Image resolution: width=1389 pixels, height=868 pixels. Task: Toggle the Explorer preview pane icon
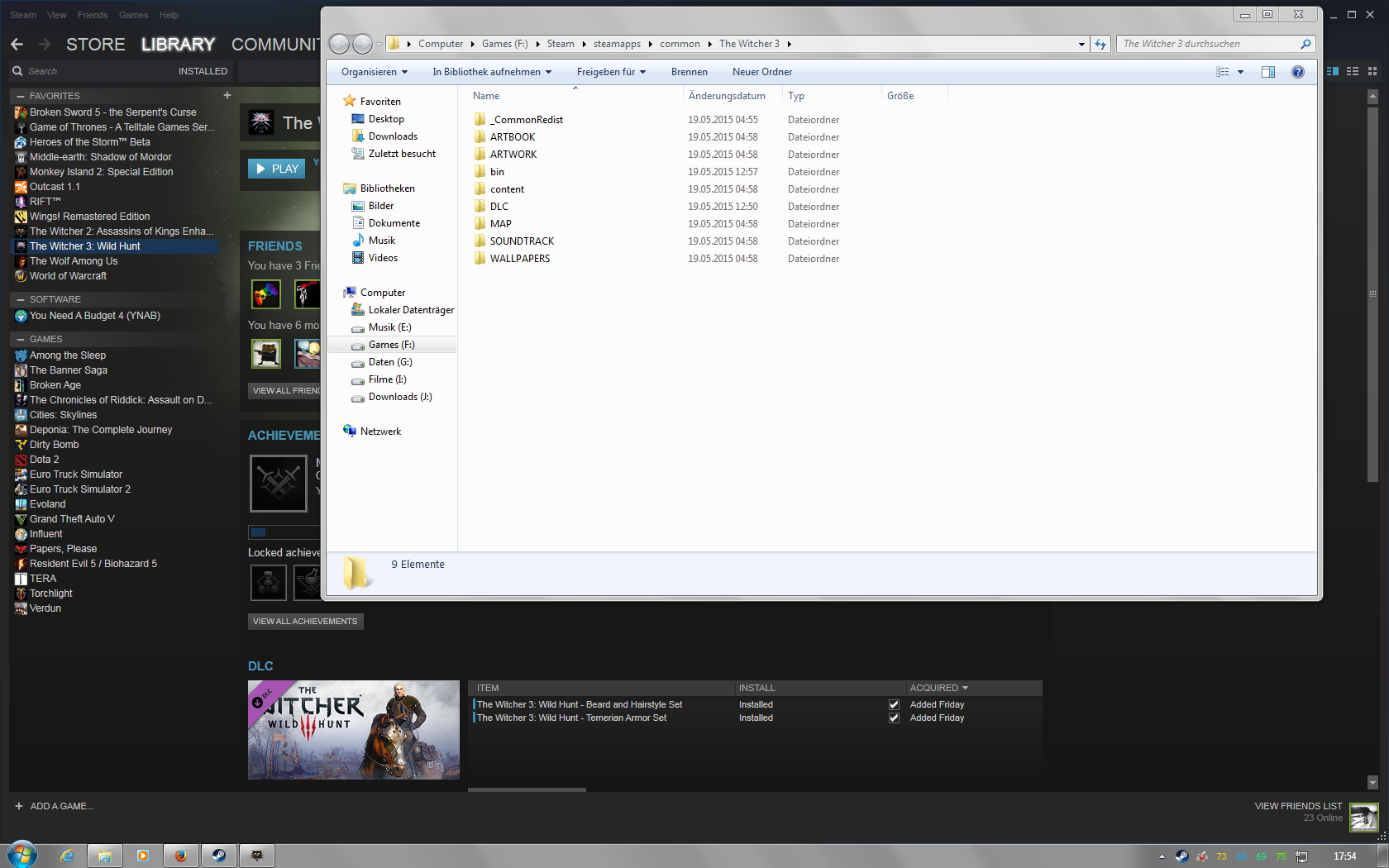pyautogui.click(x=1268, y=72)
